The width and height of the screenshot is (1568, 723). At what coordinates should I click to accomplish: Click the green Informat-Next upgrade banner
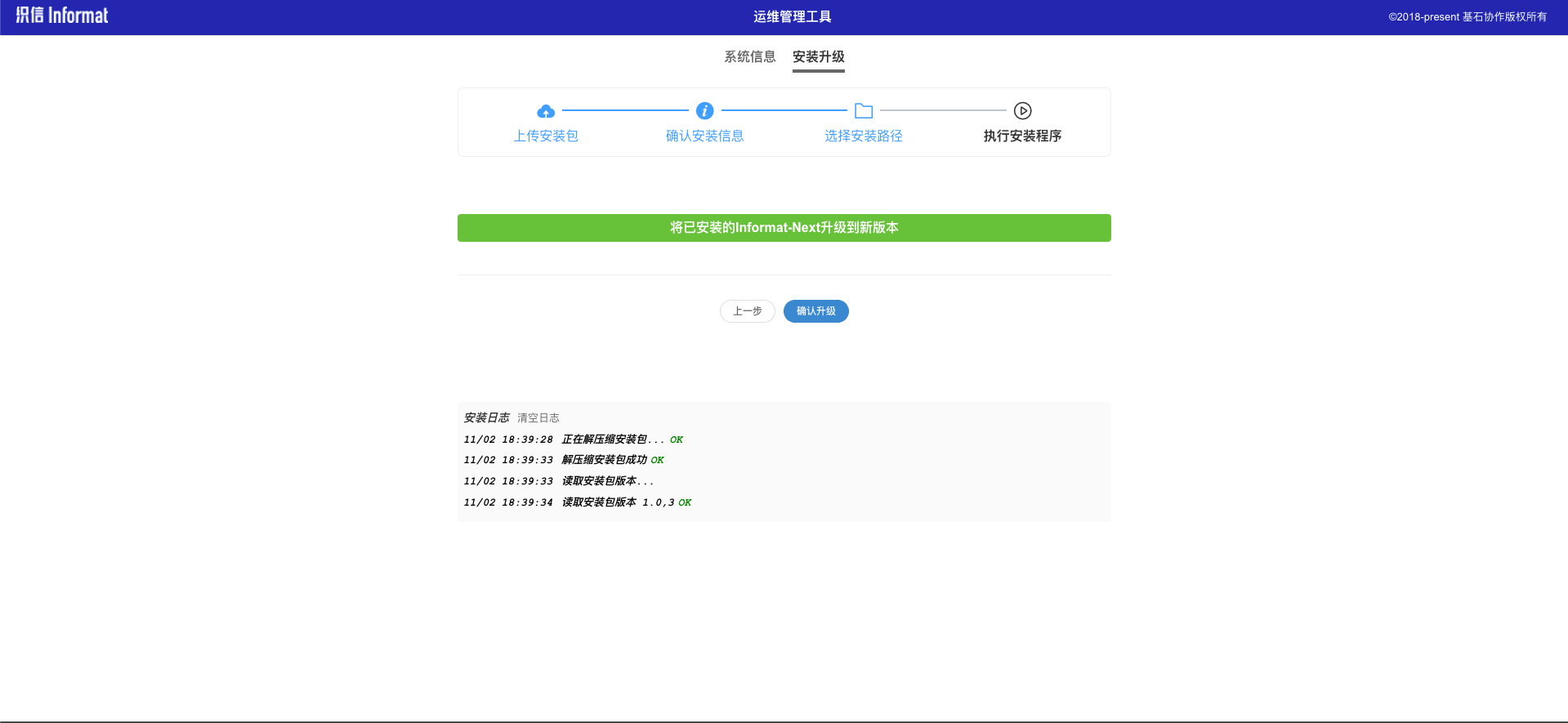pos(784,228)
